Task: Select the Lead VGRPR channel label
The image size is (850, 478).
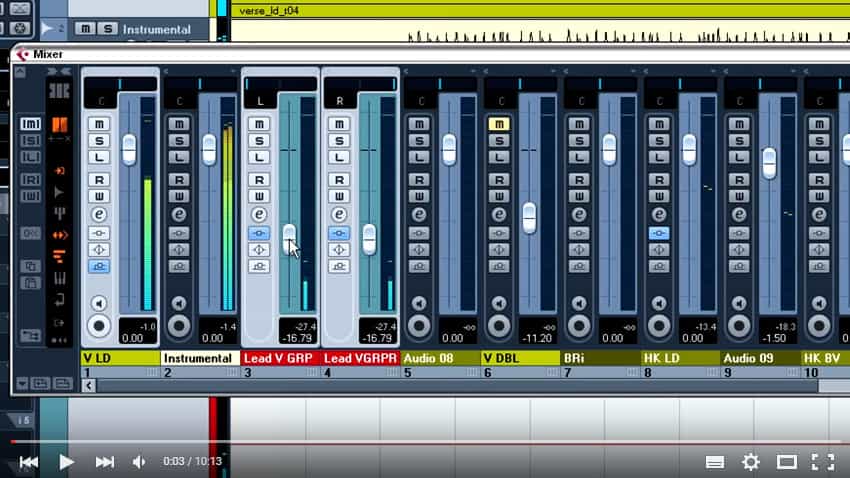Action: point(360,358)
